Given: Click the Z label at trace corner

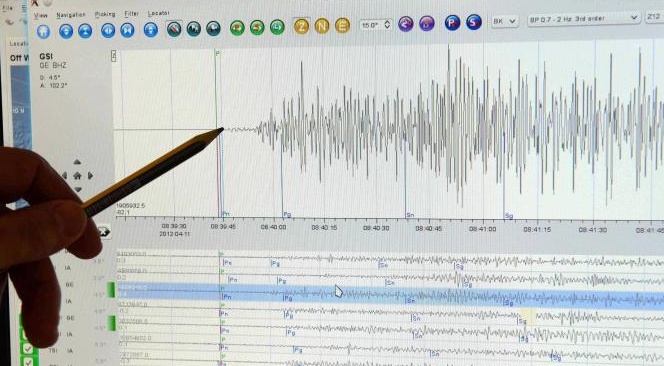Looking at the screenshot, I should (x=113, y=56).
